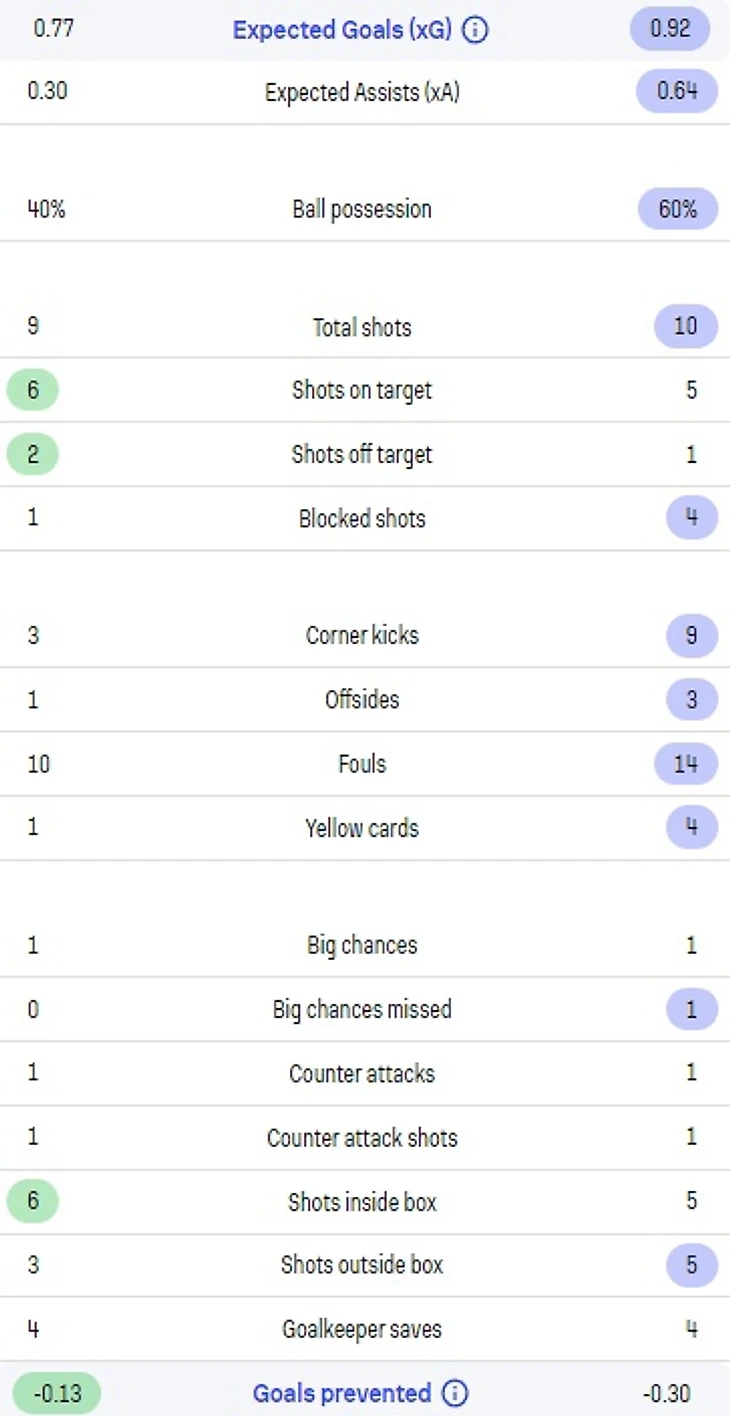Select the Total shots row label
Screen dimensions: 730x1416
pos(362,327)
